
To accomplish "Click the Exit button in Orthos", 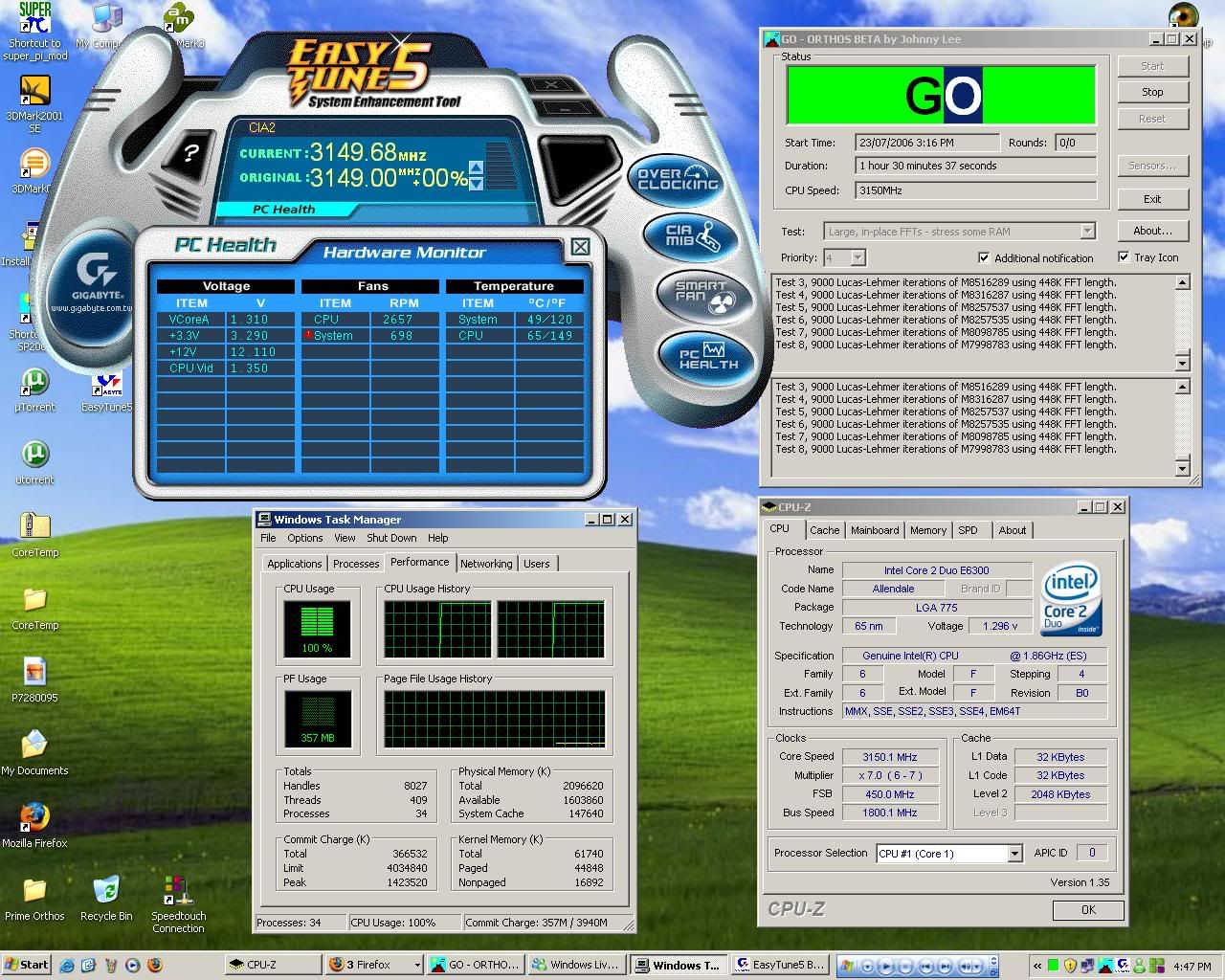I will (x=1152, y=199).
